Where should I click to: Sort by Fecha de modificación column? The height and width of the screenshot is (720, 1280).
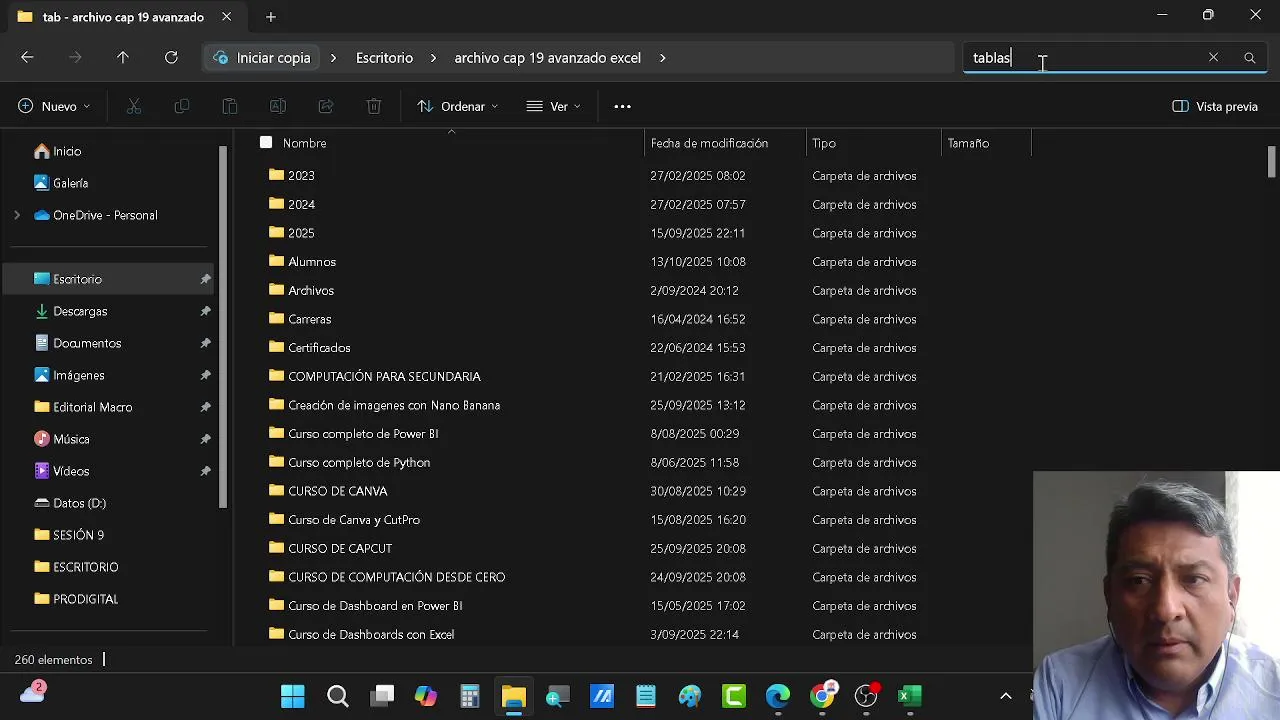click(x=709, y=143)
